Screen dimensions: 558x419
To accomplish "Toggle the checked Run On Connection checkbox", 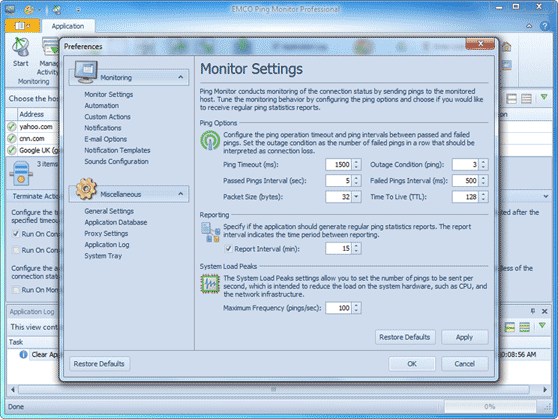I will [x=15, y=234].
